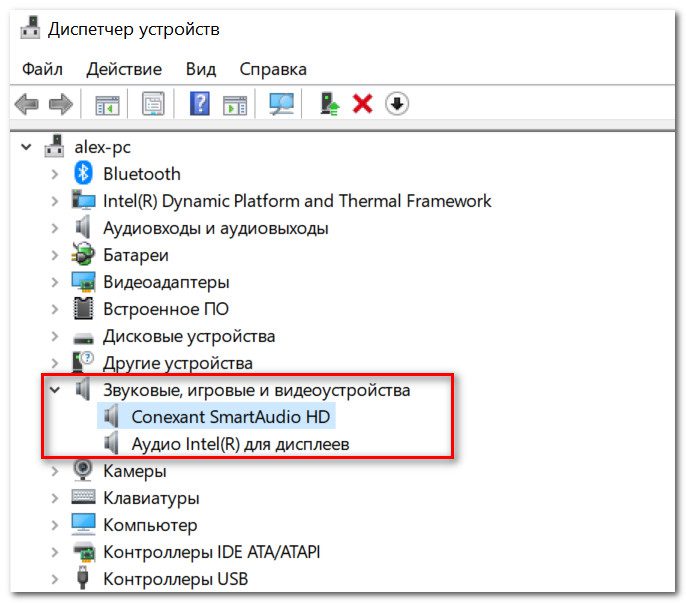This screenshot has width=686, height=603.
Task: Click the Видеоадаптеры display adapter icon
Action: [83, 282]
